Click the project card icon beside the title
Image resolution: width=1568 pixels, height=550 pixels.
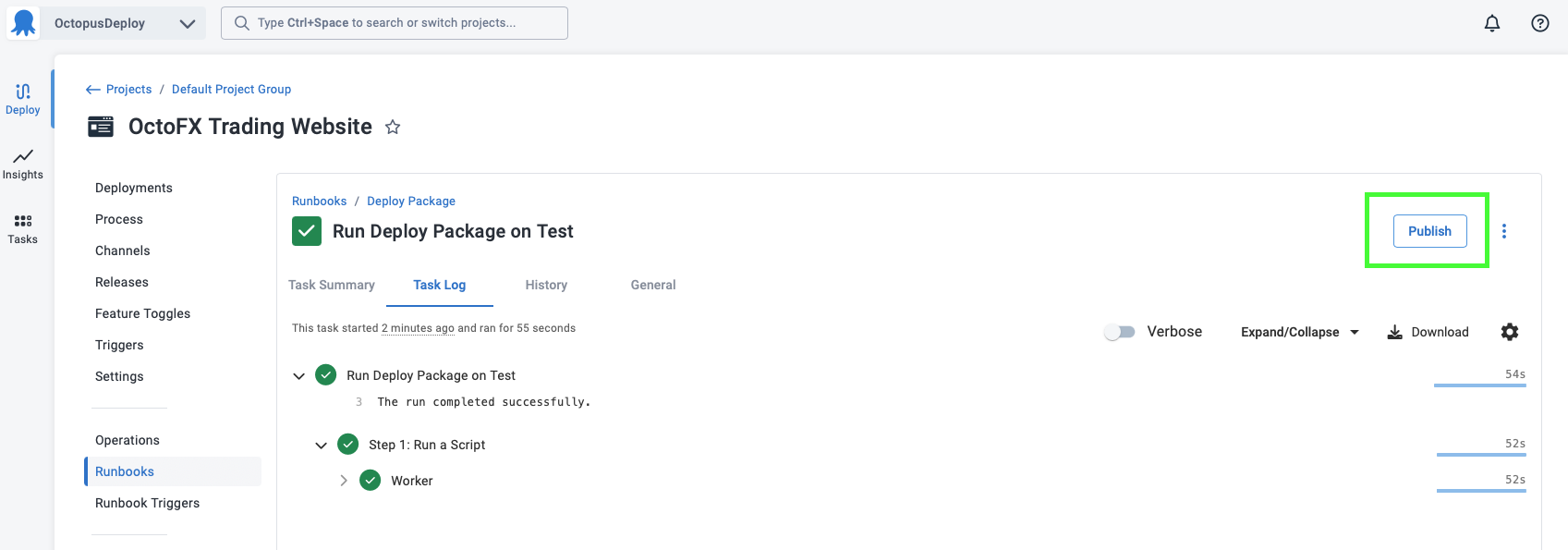coord(101,127)
